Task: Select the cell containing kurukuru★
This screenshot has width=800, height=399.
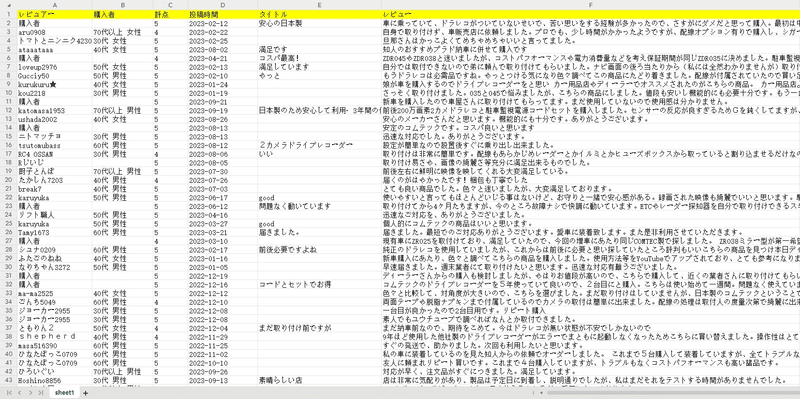Action: pyautogui.click(x=54, y=84)
